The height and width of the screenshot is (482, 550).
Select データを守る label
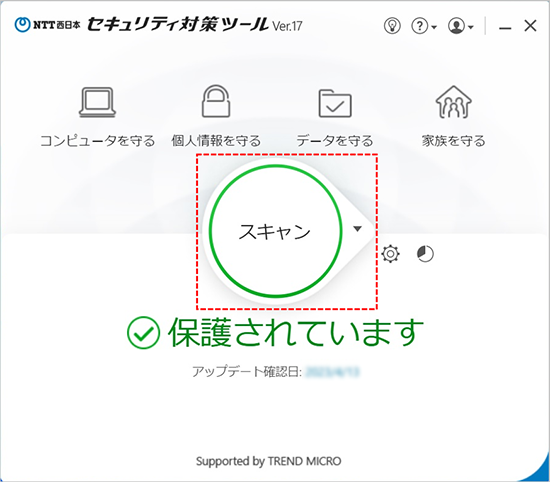335,141
